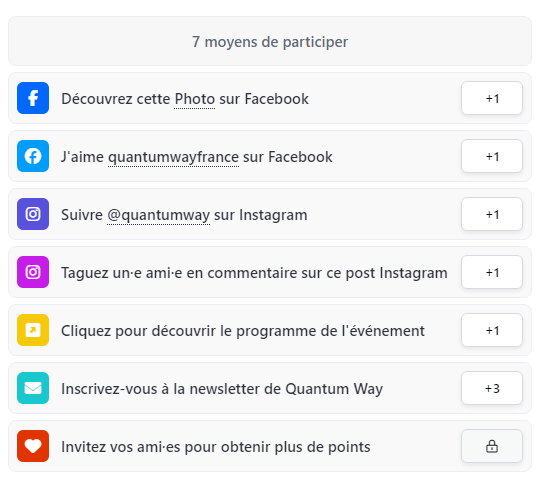
Task: Click +1 button for liking quantumwayfrance
Action: click(x=492, y=156)
